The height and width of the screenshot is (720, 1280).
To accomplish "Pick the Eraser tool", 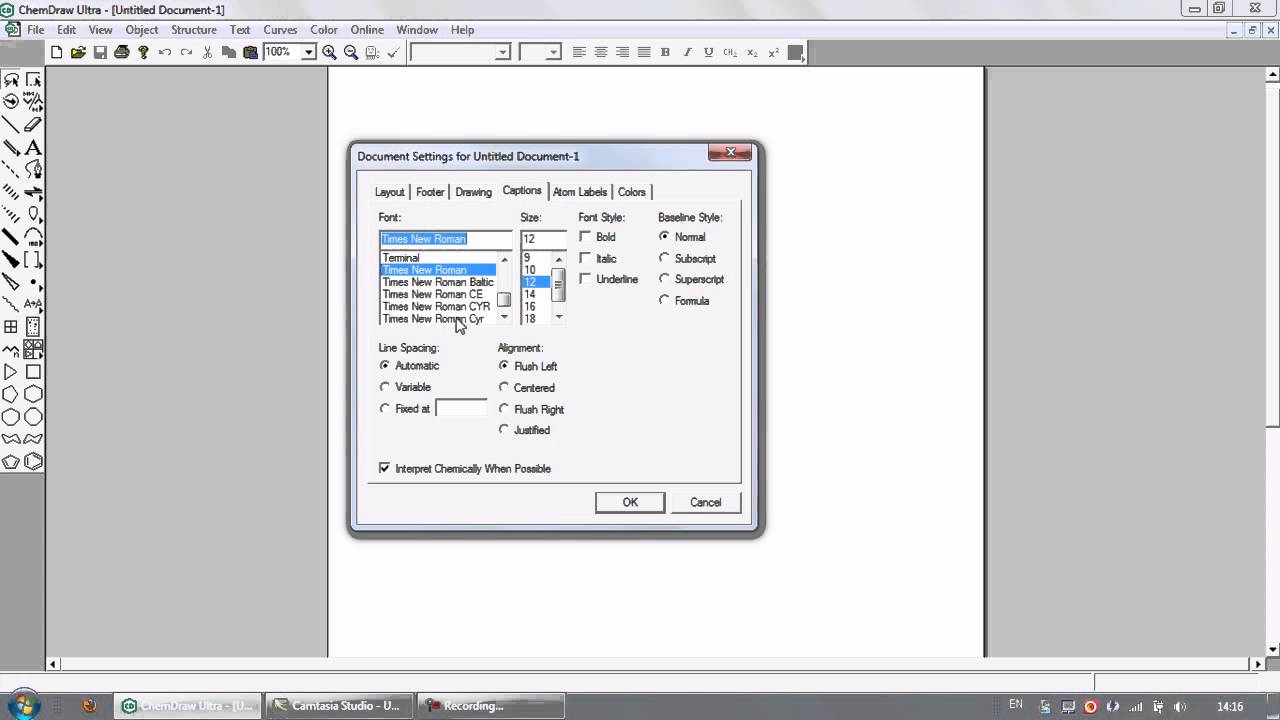I will click(x=33, y=125).
